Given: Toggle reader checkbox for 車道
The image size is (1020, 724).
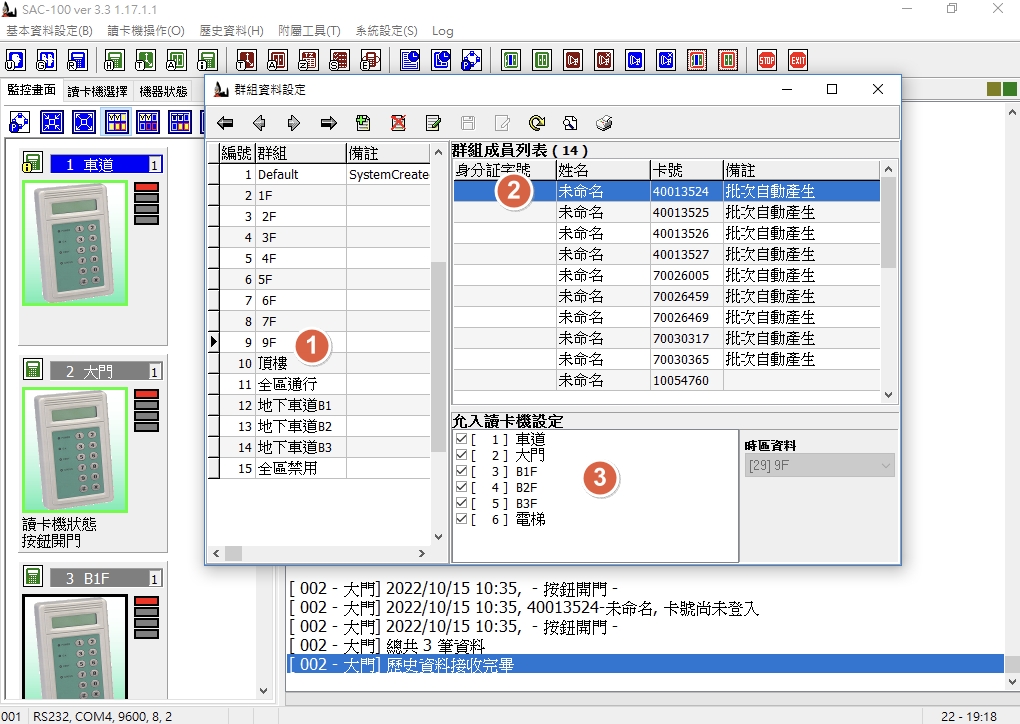Looking at the screenshot, I should click(x=462, y=438).
